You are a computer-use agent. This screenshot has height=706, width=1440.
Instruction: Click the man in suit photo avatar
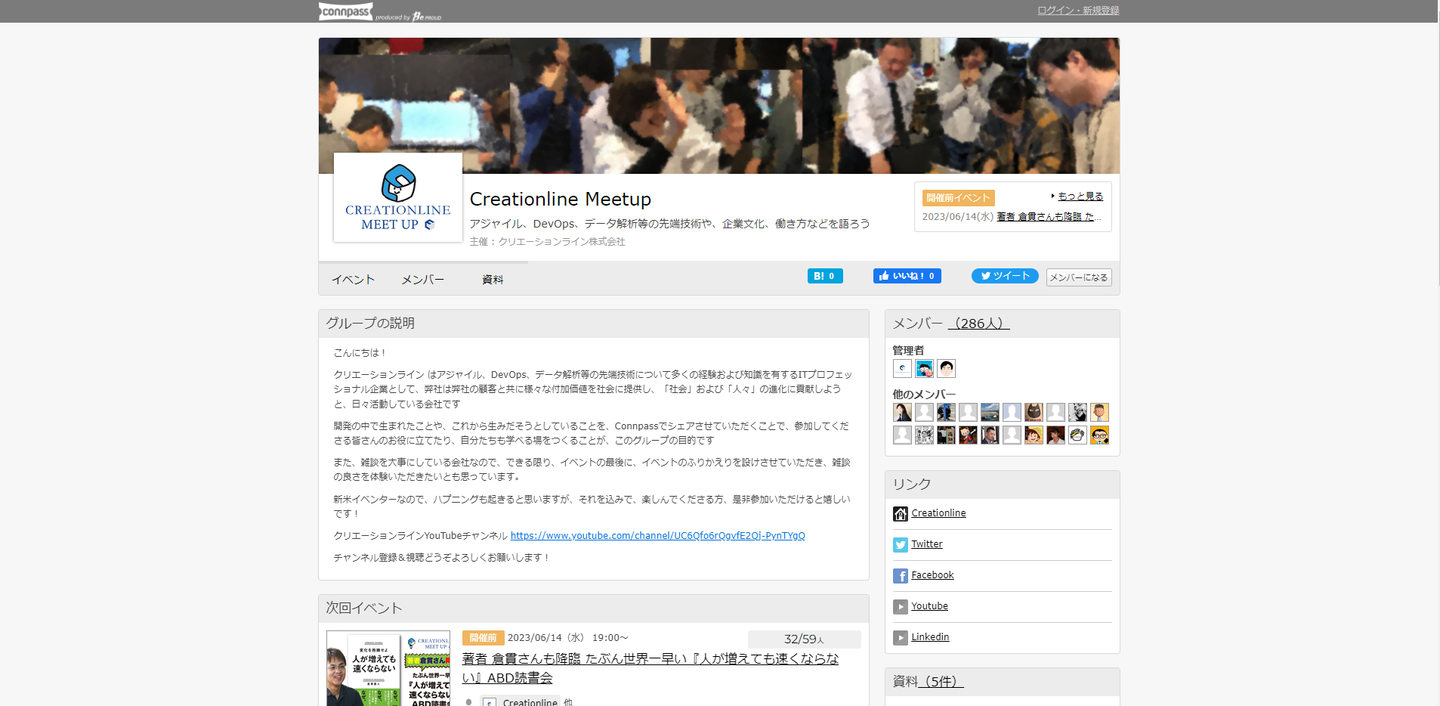[990, 435]
